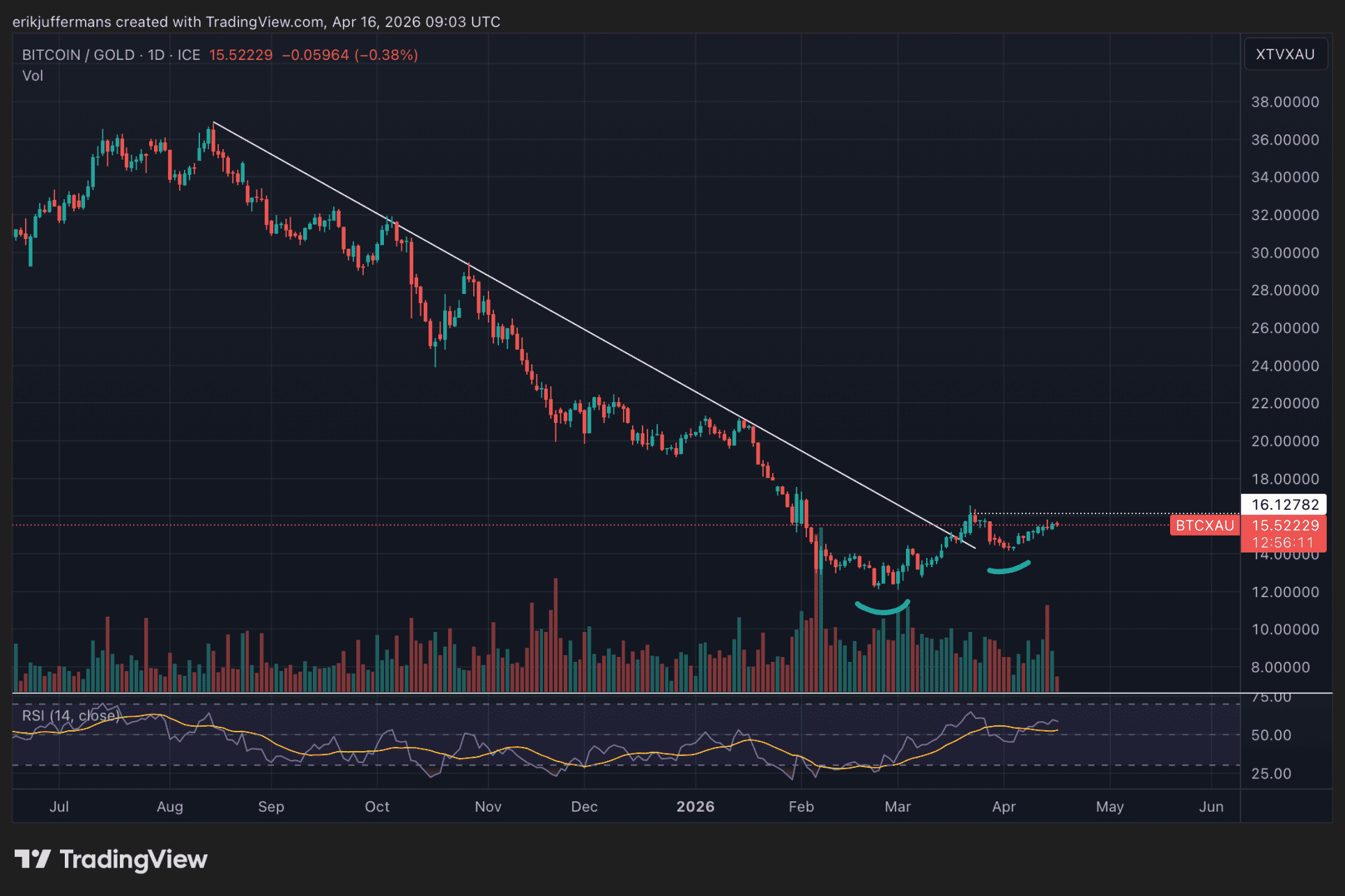The image size is (1345, 896).
Task: Click the 16.12782 white price label
Action: 1284,504
